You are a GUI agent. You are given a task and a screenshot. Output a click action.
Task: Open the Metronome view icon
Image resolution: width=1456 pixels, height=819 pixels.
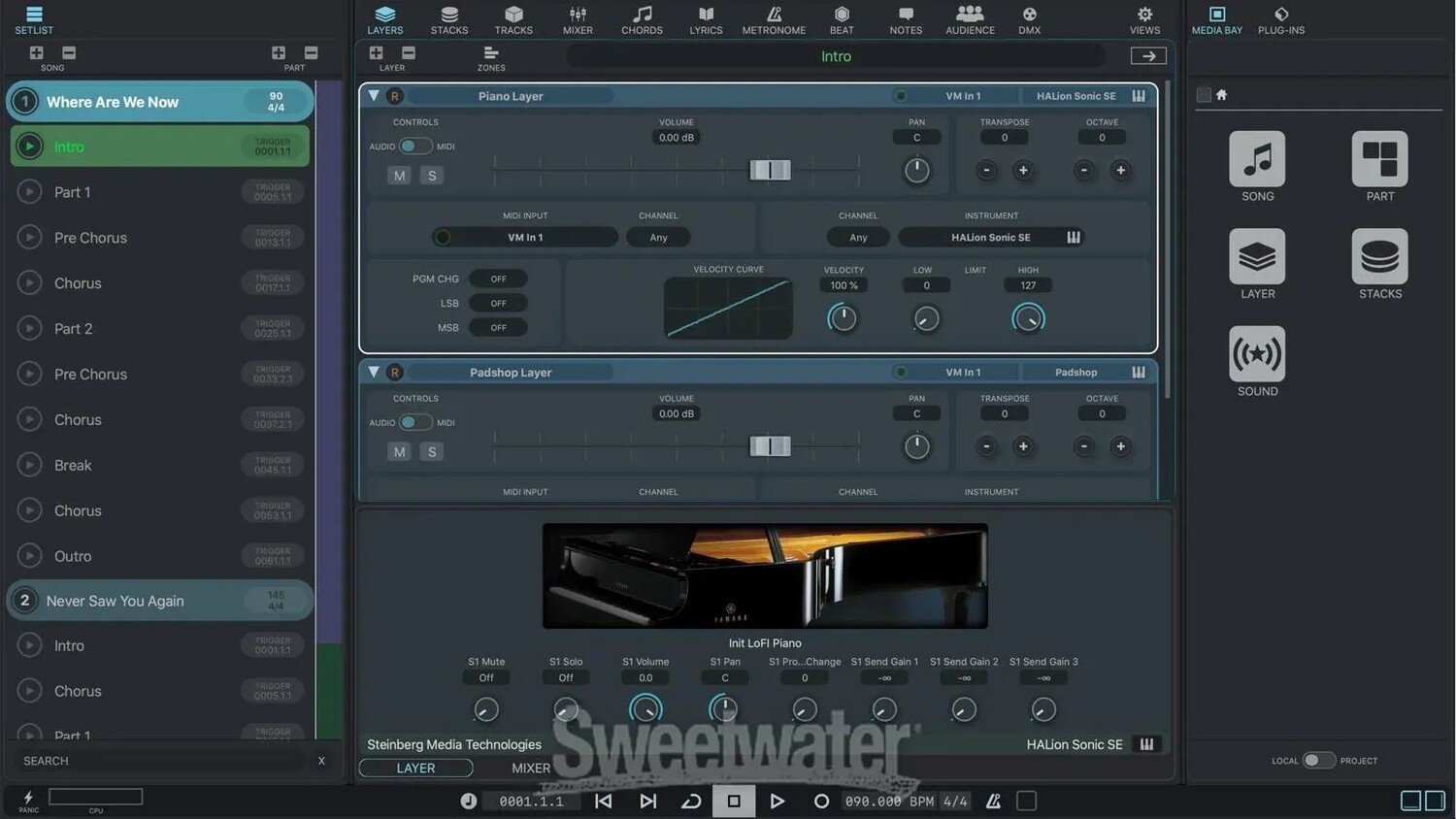point(774,19)
